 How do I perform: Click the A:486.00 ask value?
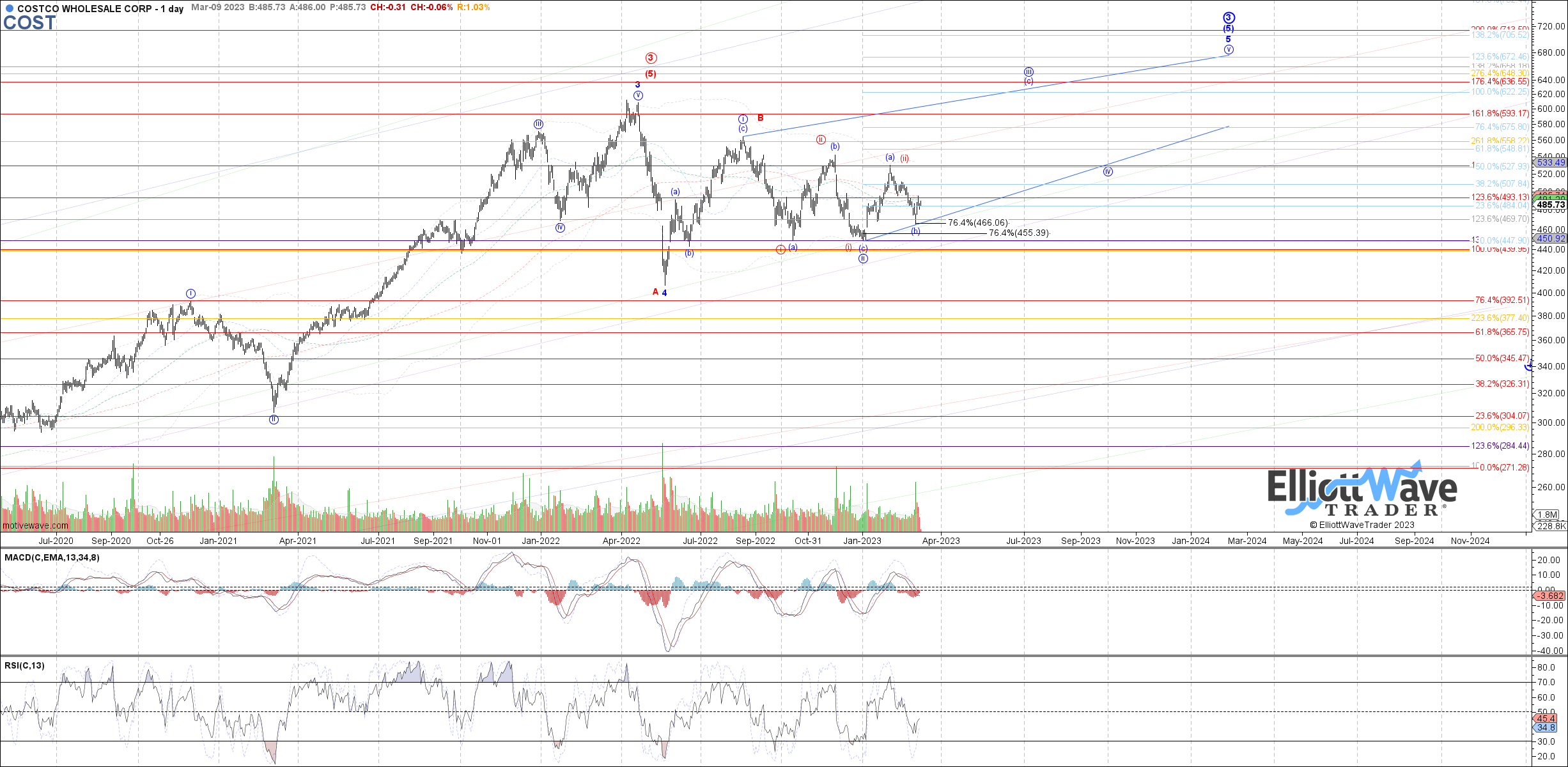tap(307, 8)
